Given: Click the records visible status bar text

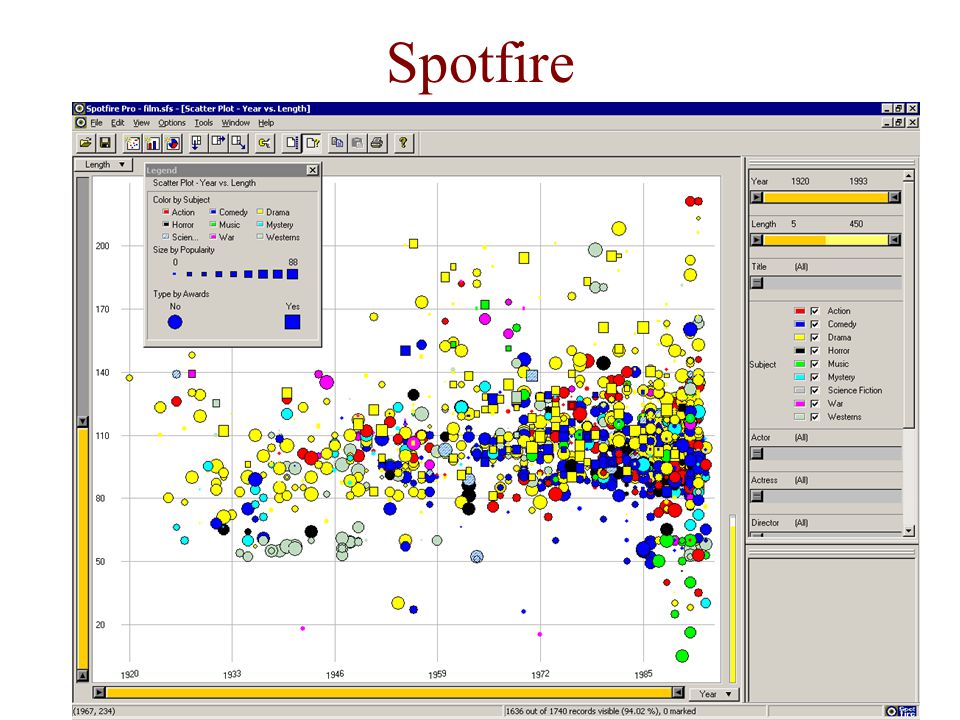Looking at the screenshot, I should click(x=601, y=711).
